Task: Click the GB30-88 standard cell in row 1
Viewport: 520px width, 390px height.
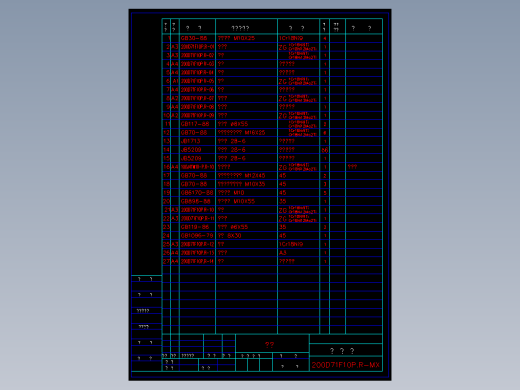Action: coord(194,38)
